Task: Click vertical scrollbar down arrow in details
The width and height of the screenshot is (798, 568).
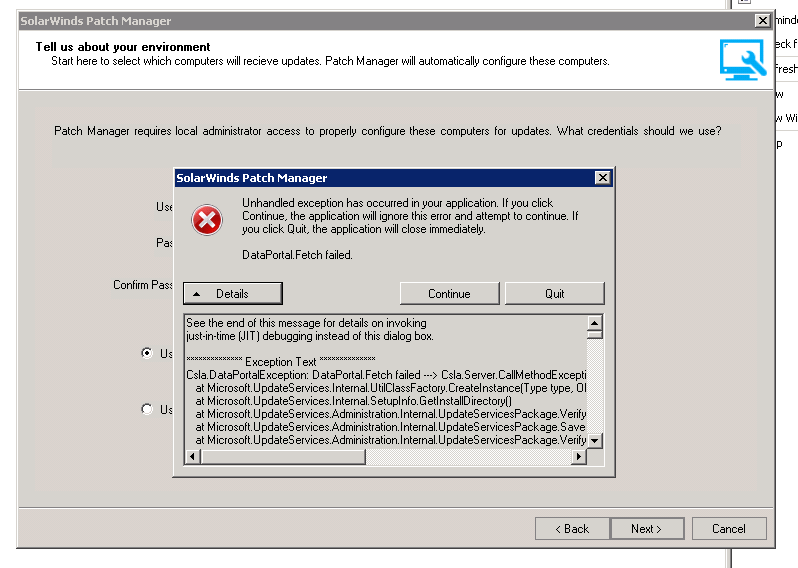Action: click(594, 441)
